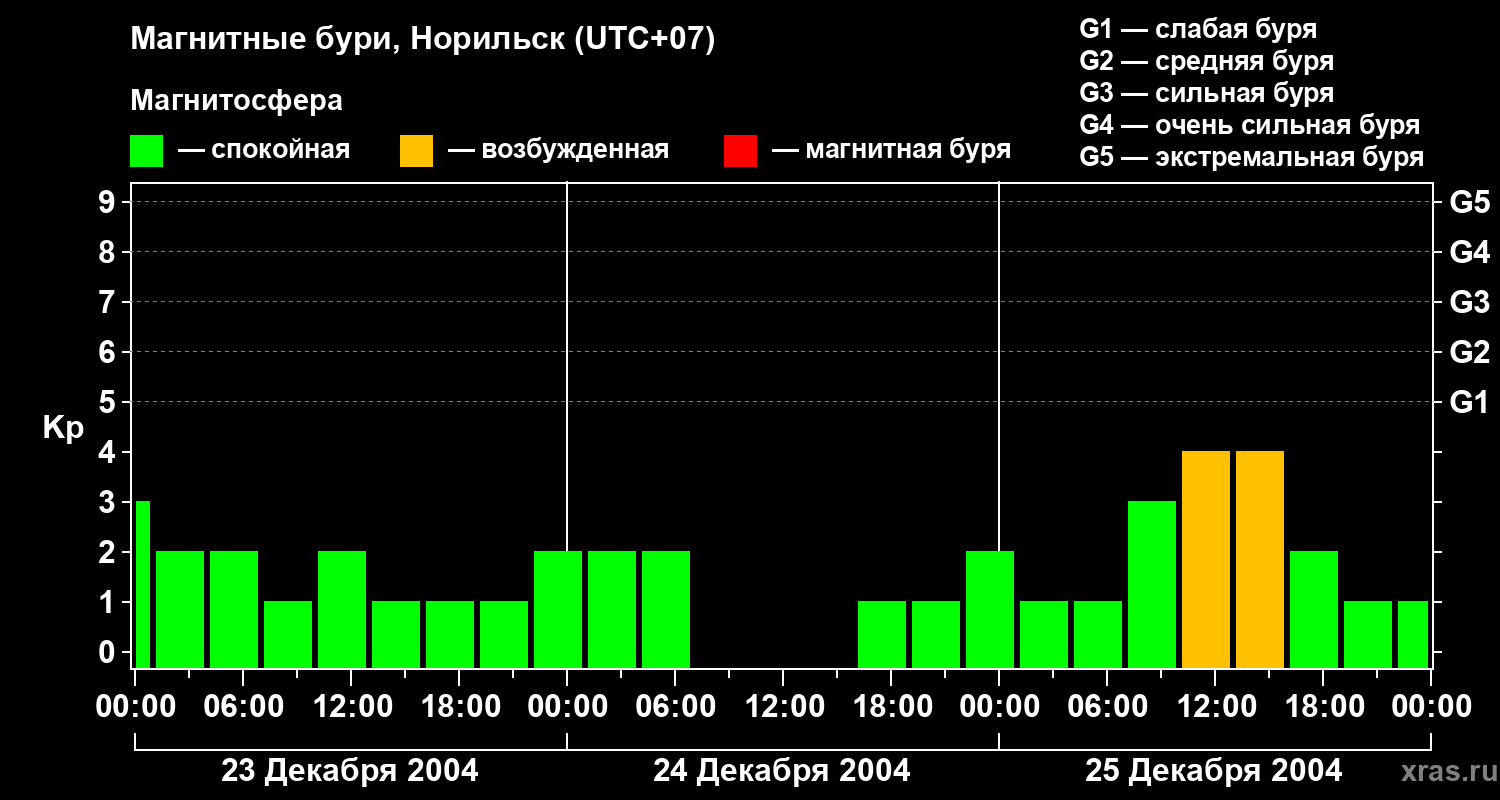Click the '24 Декабря 2004' date label
Screen dimensions: 1500x800
click(x=782, y=771)
